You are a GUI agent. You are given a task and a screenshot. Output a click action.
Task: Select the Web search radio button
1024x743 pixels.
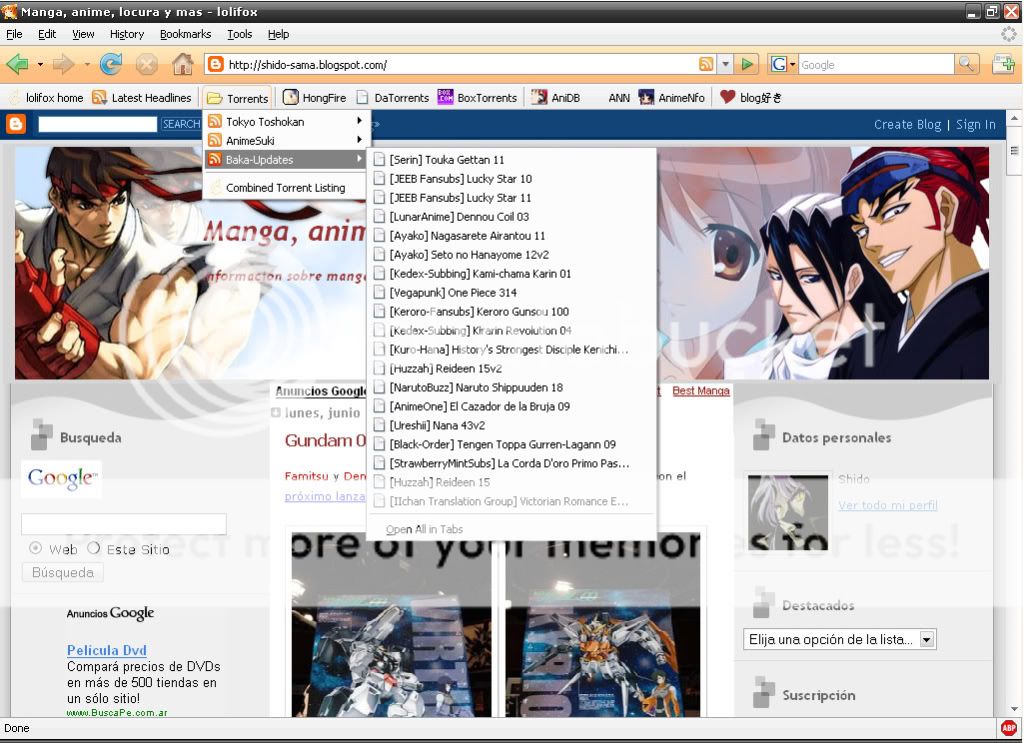click(x=35, y=547)
